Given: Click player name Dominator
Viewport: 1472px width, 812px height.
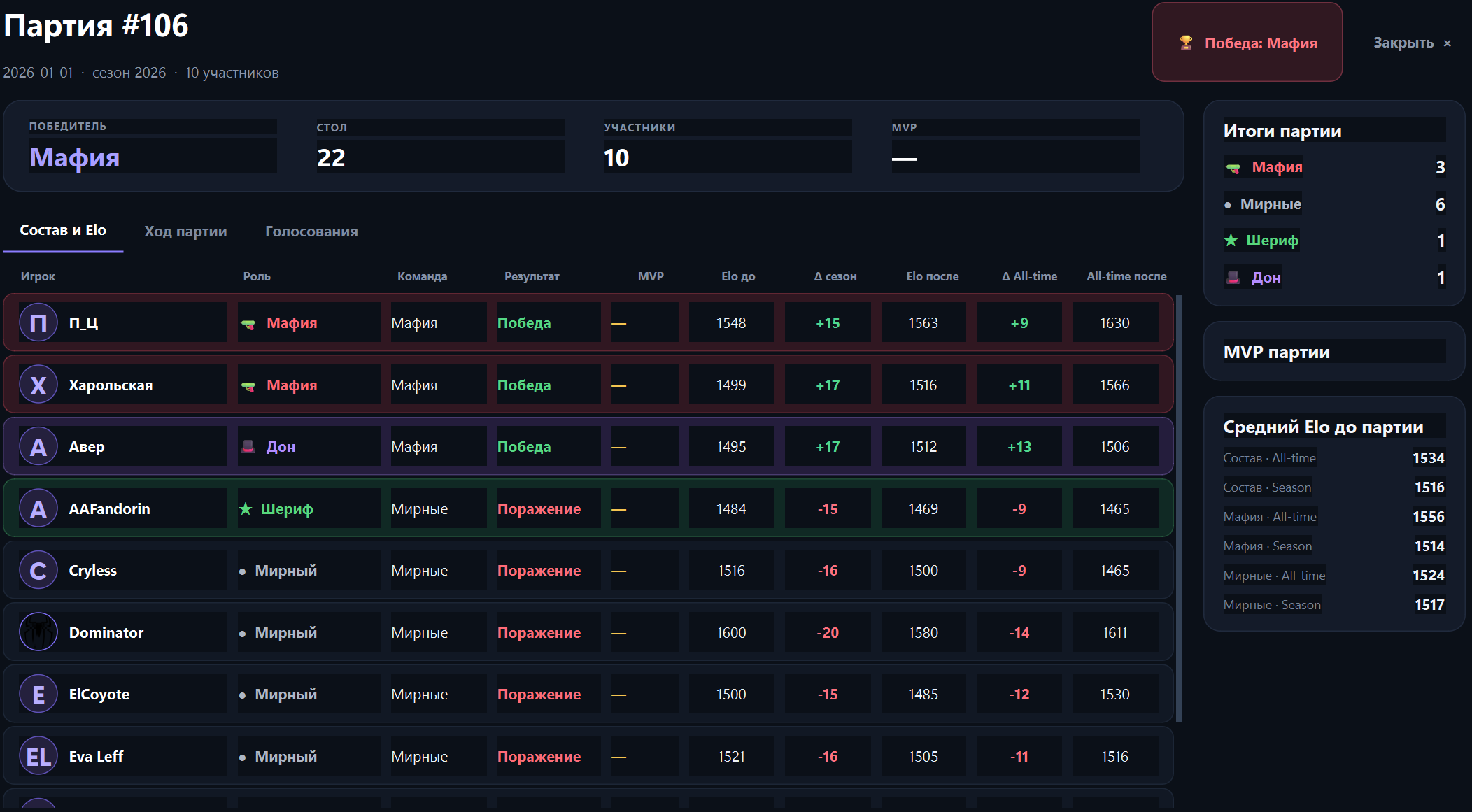Looking at the screenshot, I should 106,632.
